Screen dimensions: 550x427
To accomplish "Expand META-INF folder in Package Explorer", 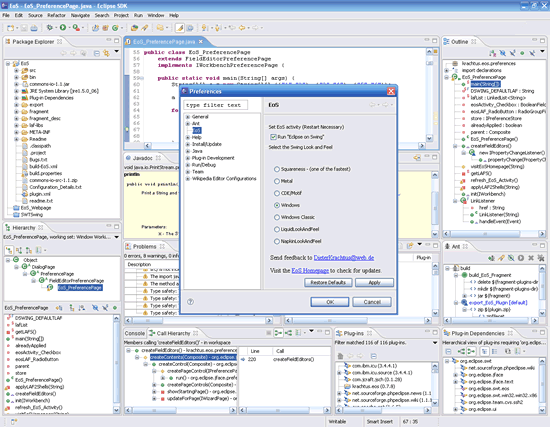I will pos(16,132).
